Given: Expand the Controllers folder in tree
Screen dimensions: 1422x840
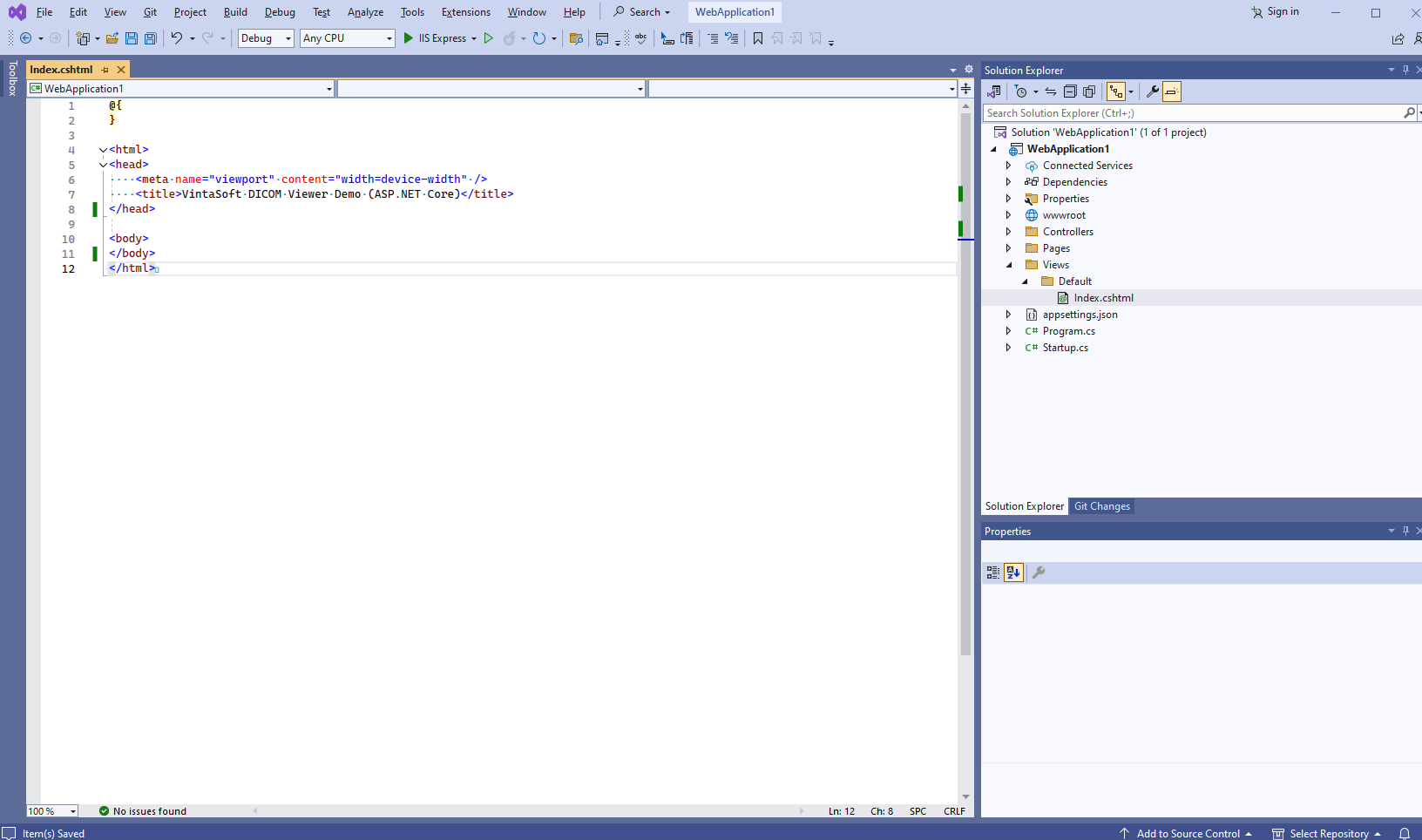Looking at the screenshot, I should point(1009,232).
